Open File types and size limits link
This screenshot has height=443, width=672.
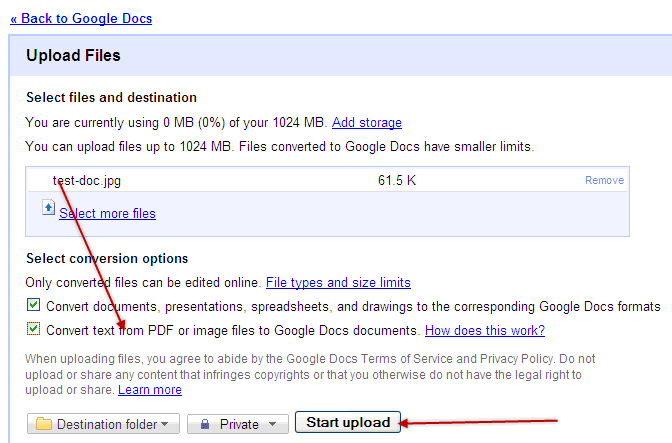pos(338,283)
